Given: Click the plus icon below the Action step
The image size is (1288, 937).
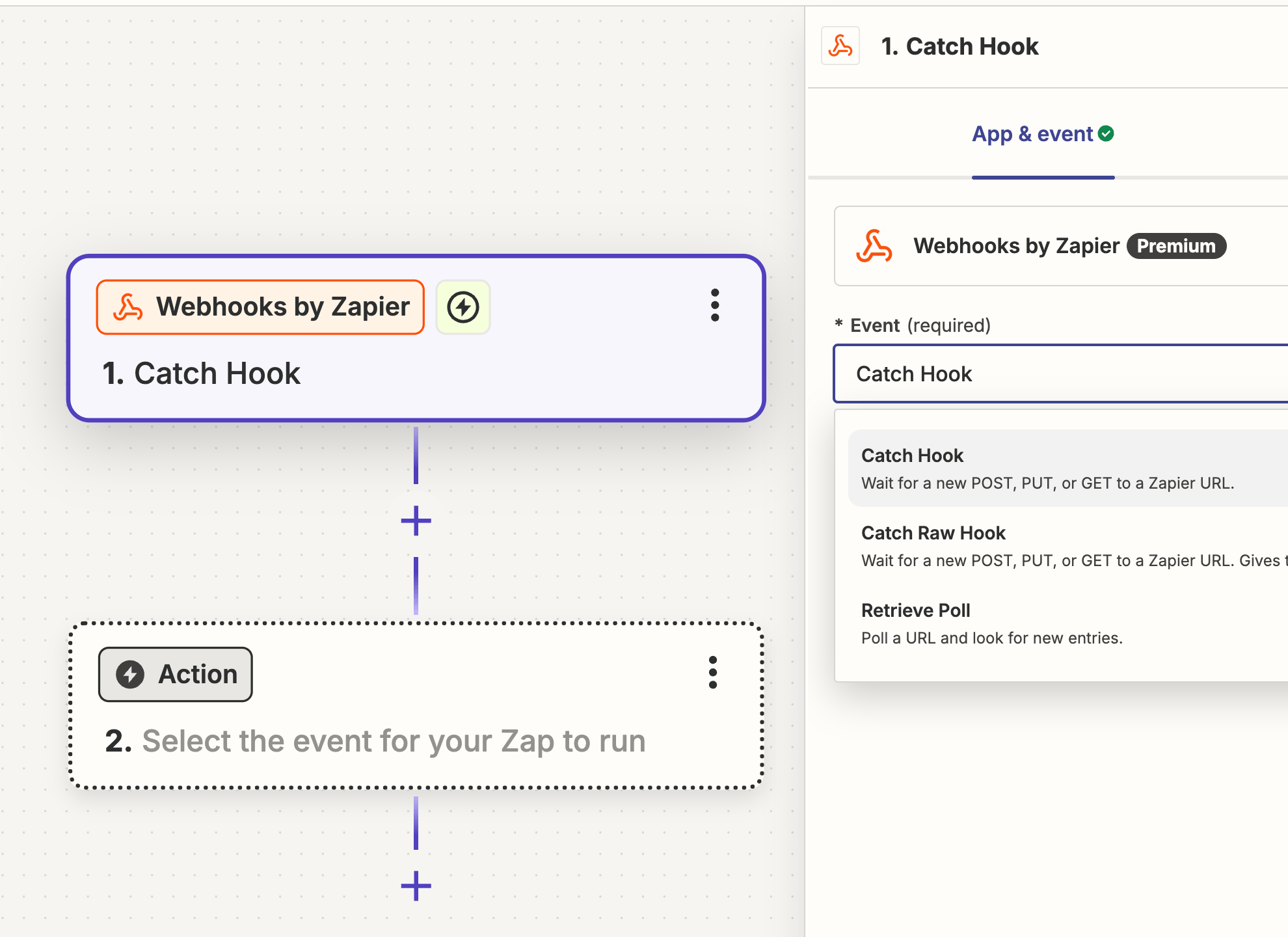Looking at the screenshot, I should tap(416, 886).
